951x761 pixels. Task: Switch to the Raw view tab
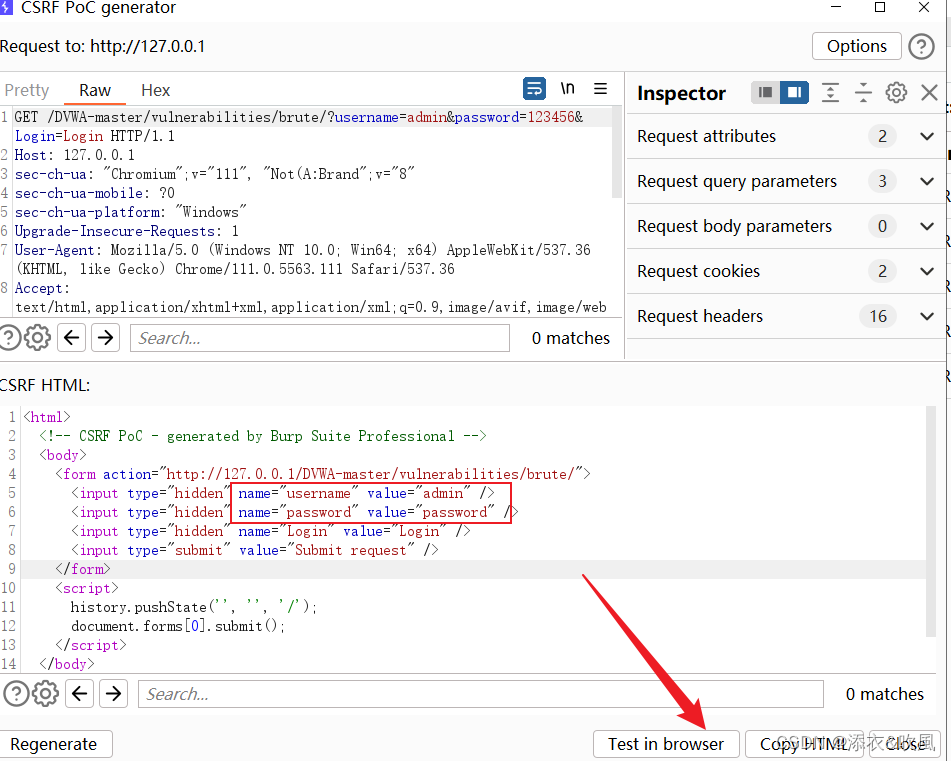pos(95,90)
